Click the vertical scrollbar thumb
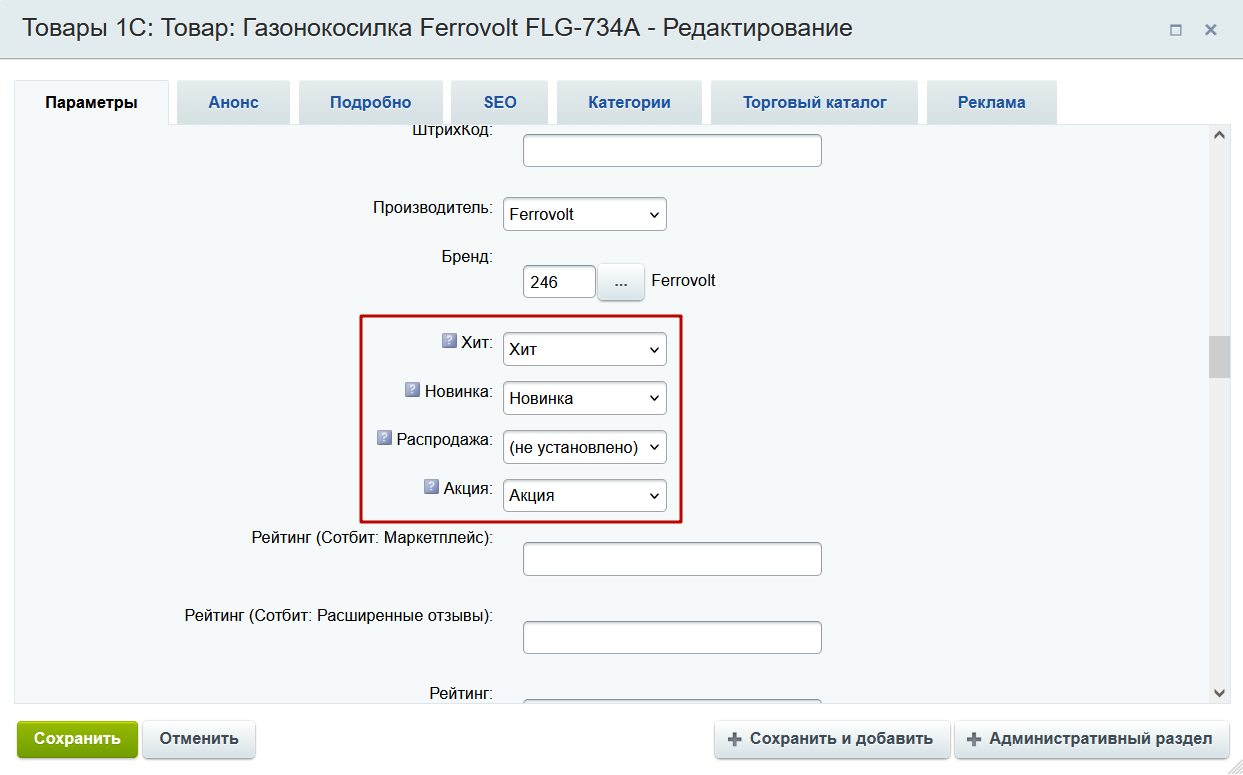 pos(1220,355)
